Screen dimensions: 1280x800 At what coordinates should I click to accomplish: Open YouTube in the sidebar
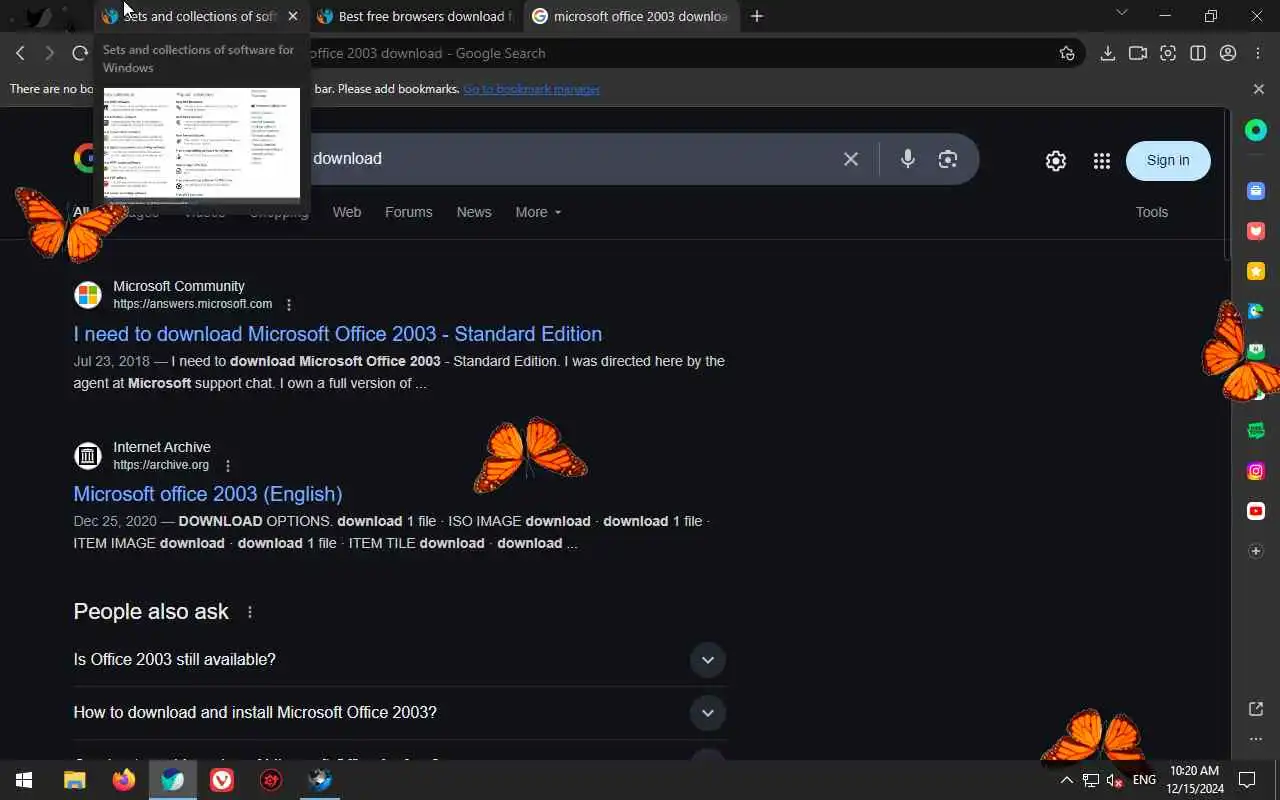pos(1256,511)
